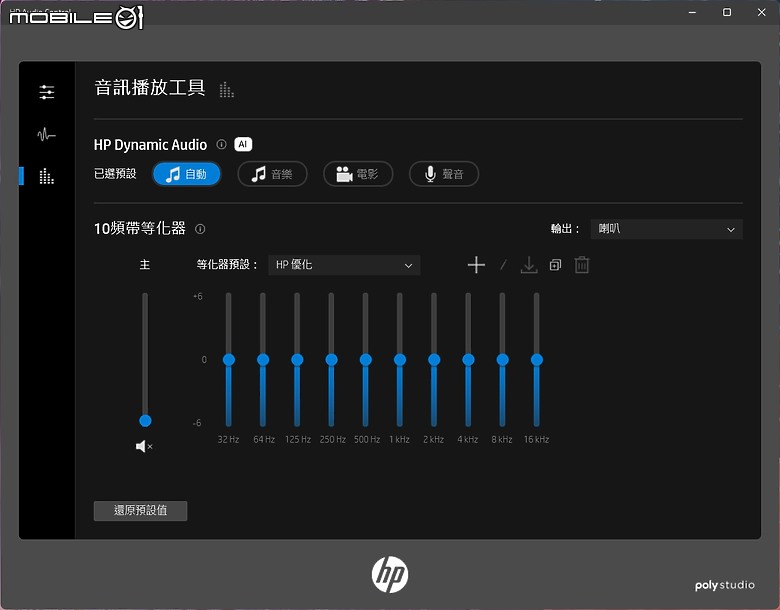The width and height of the screenshot is (780, 610).
Task: Click the HP logo at the bottom
Action: tap(390, 575)
